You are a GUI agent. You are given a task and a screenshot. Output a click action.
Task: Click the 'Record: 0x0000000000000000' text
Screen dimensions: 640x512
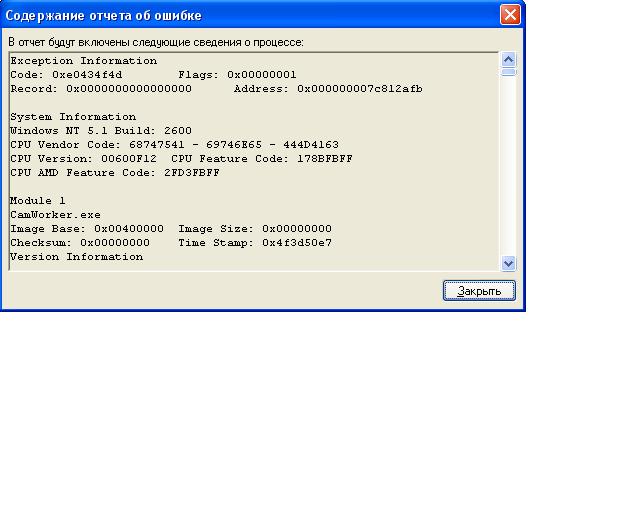pyautogui.click(x=101, y=89)
